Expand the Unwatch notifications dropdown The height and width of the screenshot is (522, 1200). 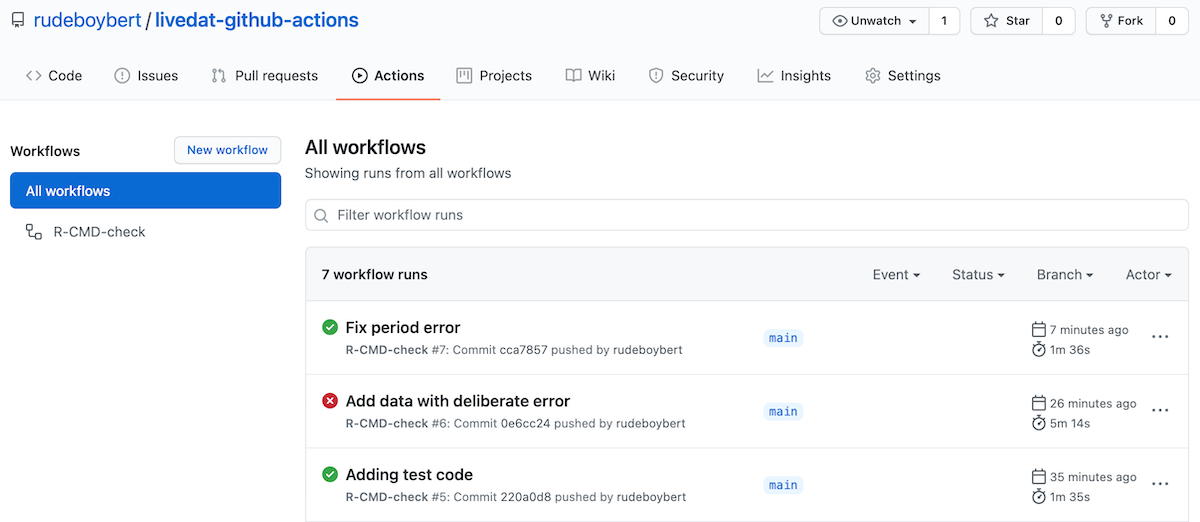(x=874, y=21)
